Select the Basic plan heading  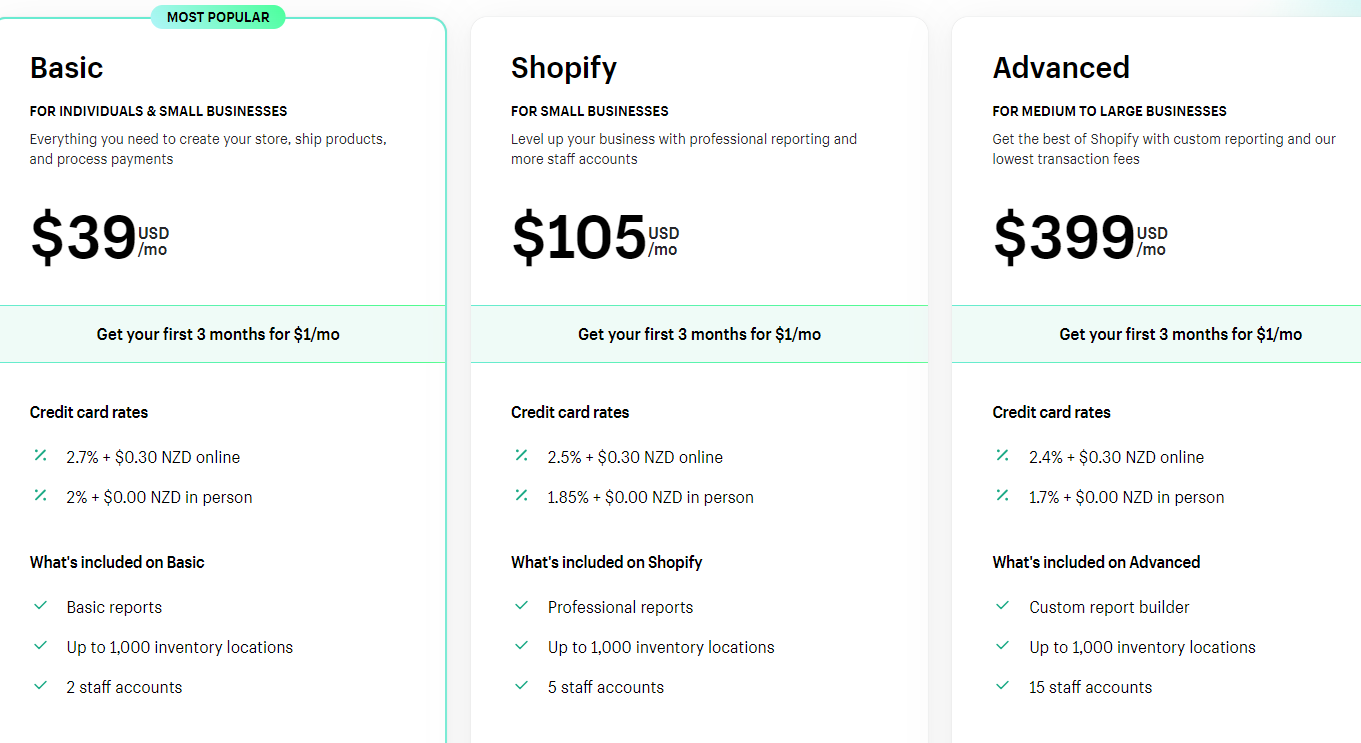pos(67,68)
